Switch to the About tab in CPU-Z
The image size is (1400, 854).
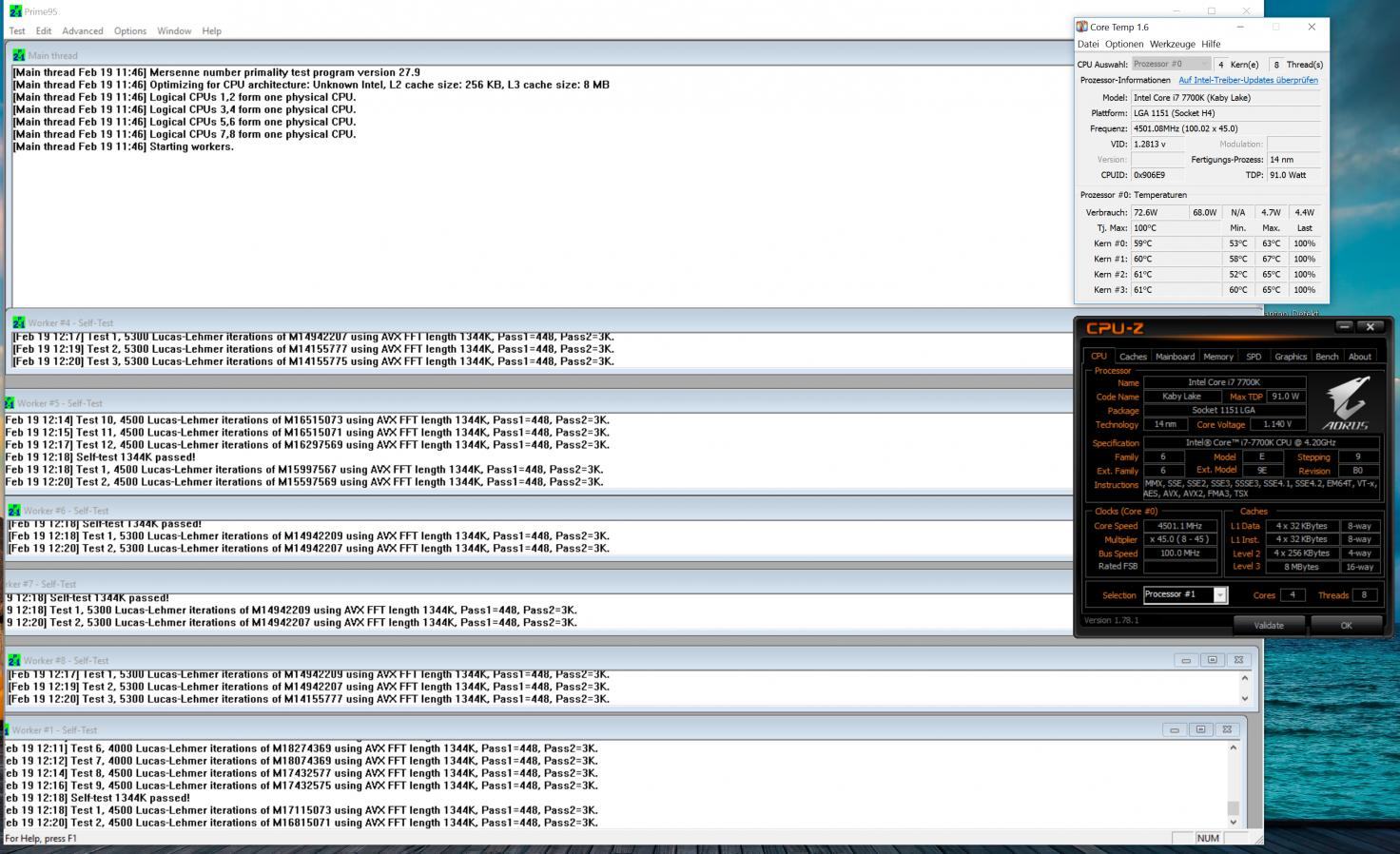point(1360,357)
